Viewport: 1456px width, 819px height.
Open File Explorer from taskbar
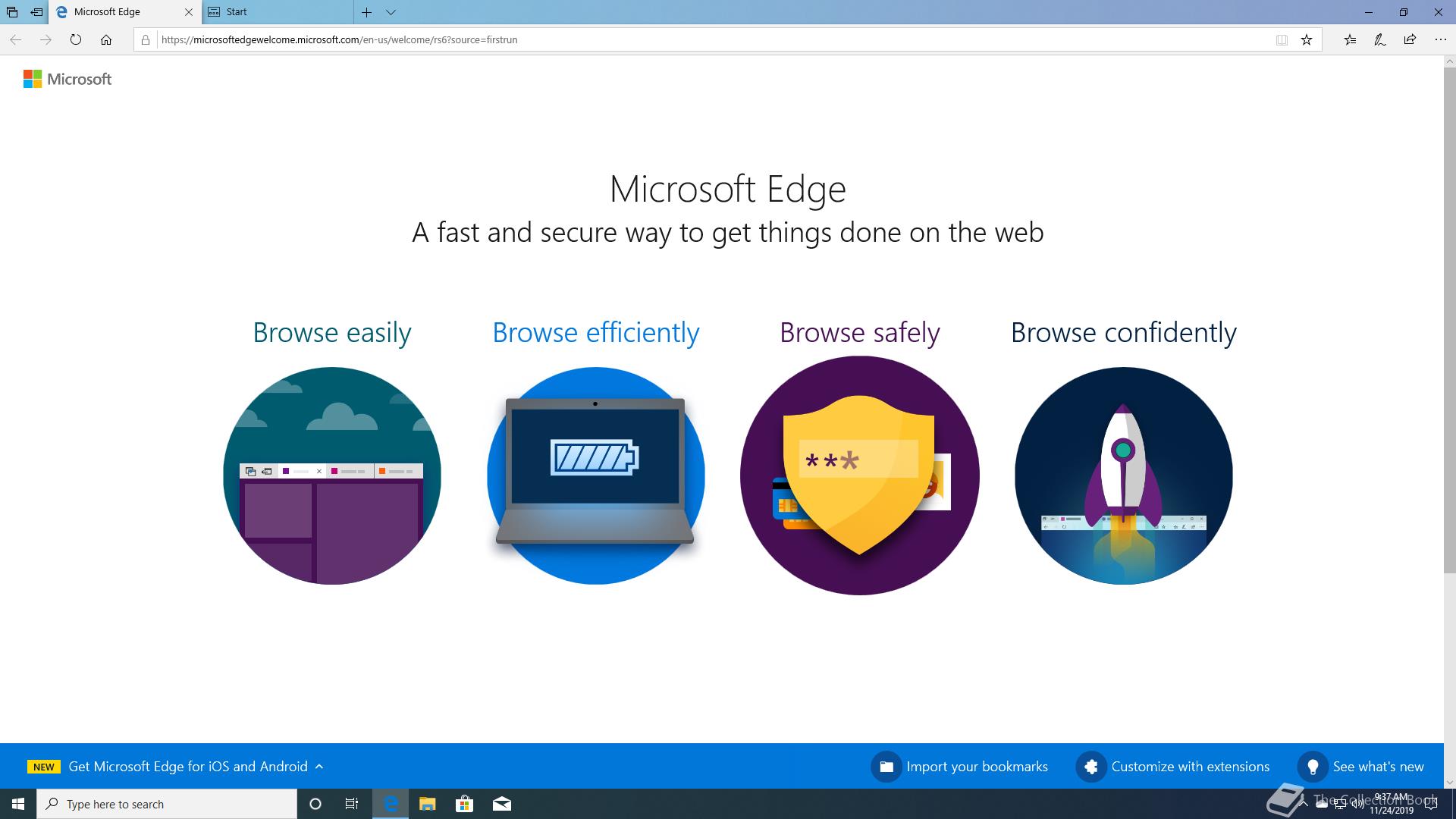[427, 804]
